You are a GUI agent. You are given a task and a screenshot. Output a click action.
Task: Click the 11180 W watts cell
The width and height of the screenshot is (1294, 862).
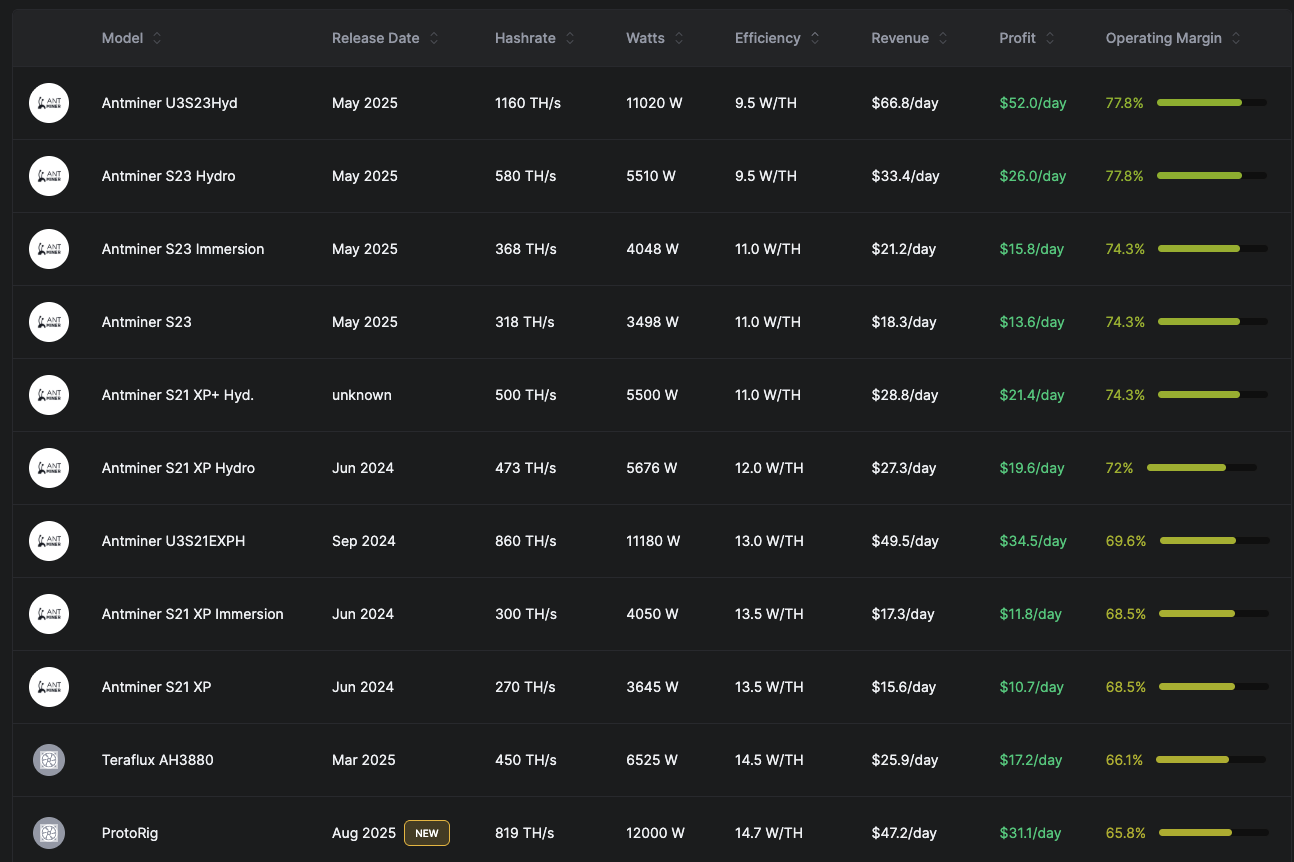[x=653, y=541]
